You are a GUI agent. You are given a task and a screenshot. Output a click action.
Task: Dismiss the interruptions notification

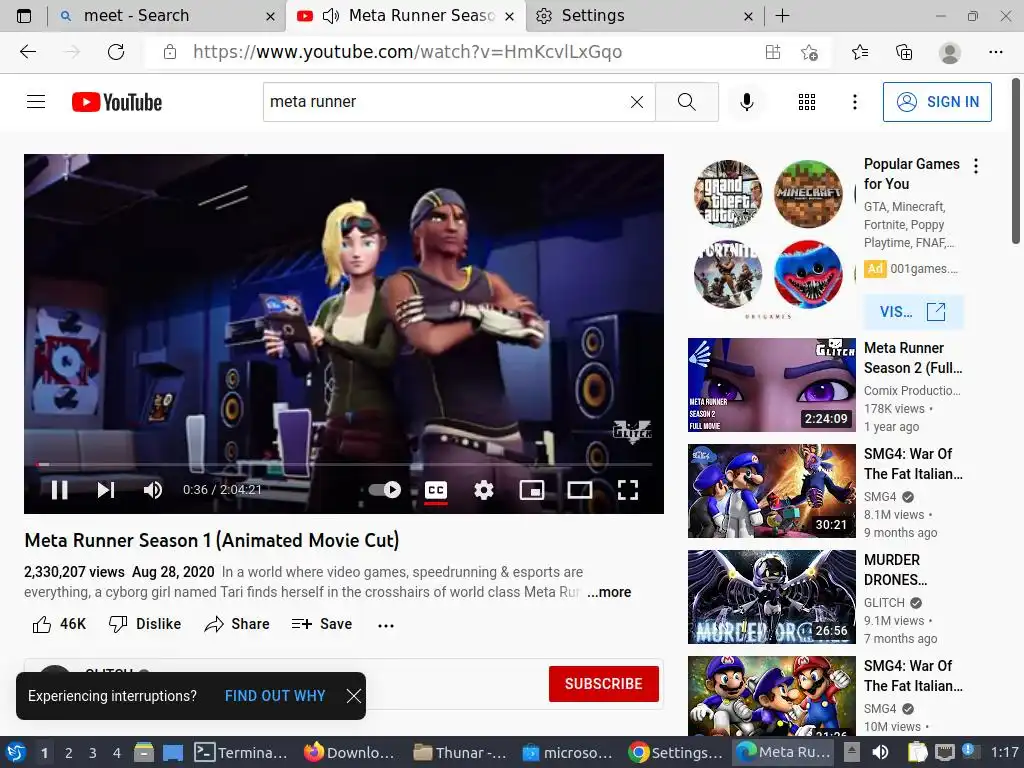(x=353, y=696)
